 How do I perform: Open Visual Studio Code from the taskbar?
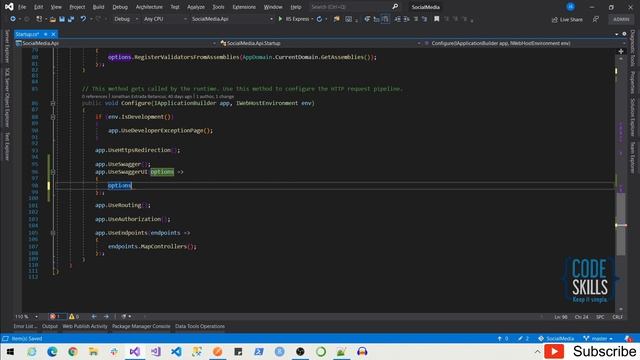(x=176, y=351)
